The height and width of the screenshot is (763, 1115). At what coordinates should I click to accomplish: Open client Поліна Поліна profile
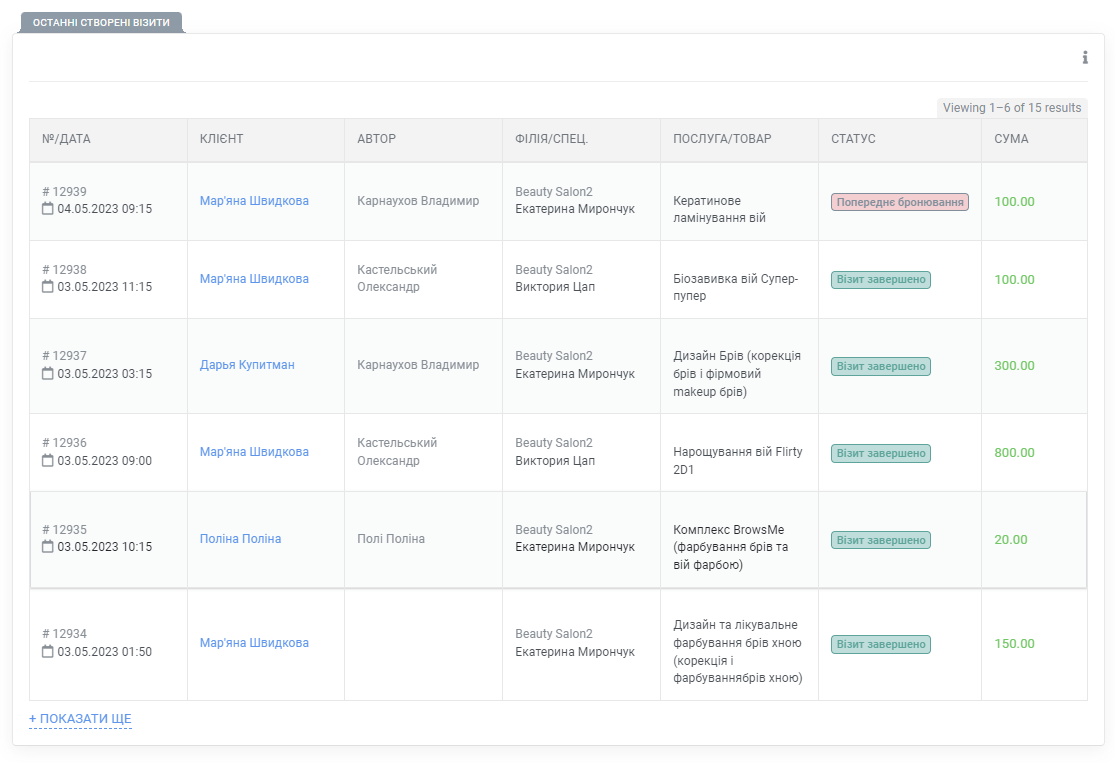(x=240, y=539)
